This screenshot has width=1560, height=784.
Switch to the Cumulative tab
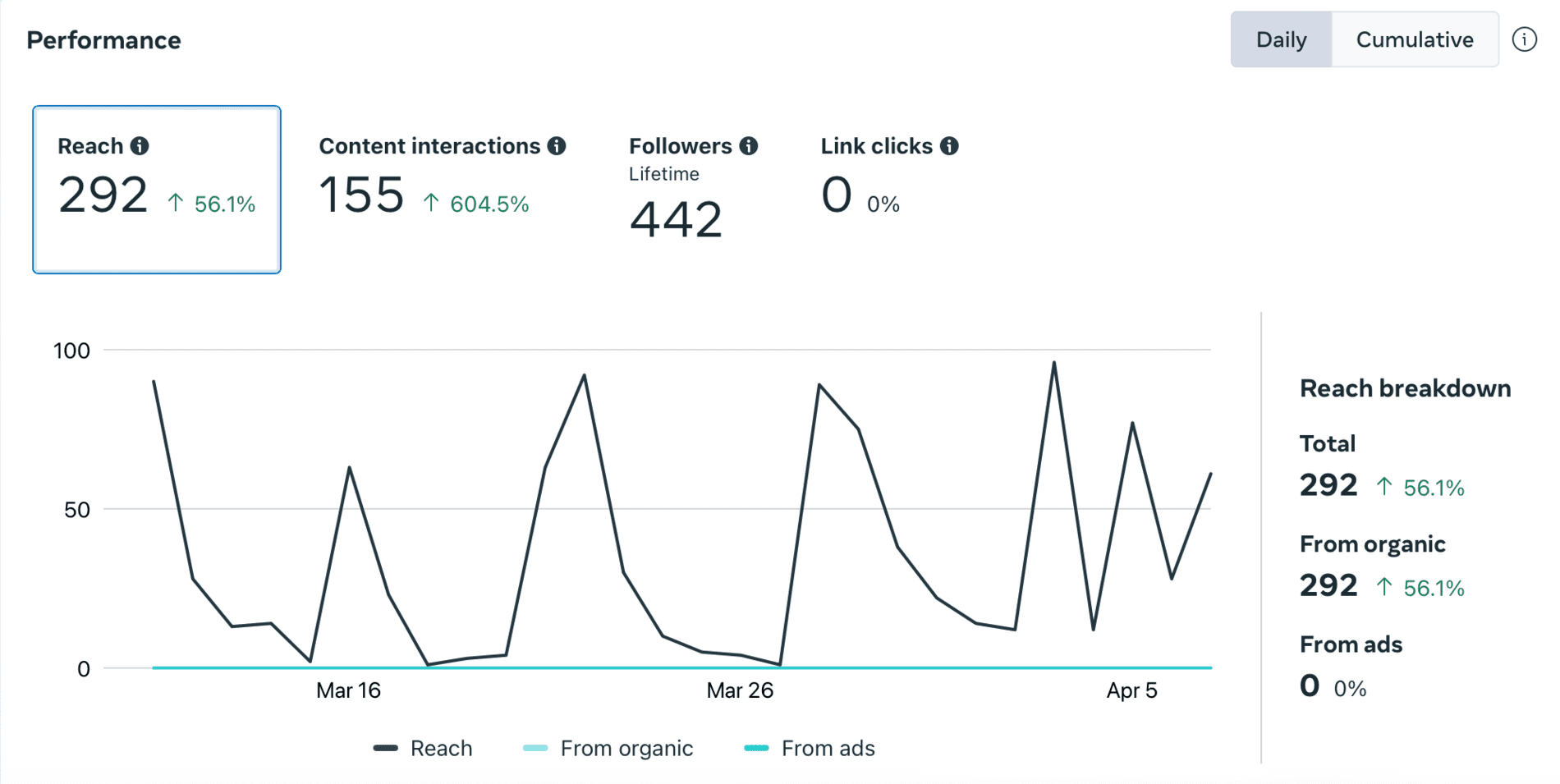(1415, 39)
